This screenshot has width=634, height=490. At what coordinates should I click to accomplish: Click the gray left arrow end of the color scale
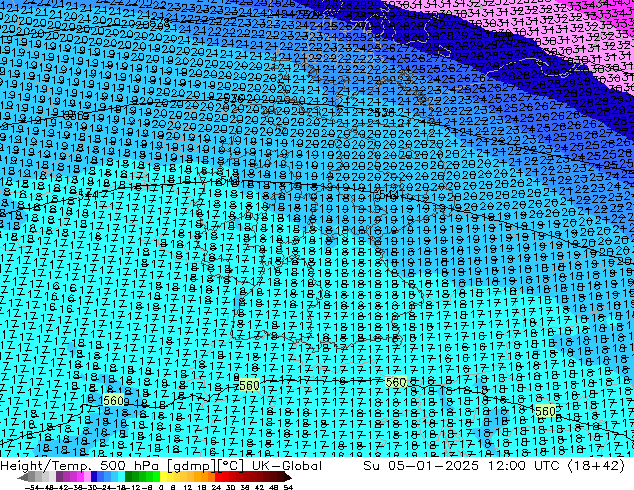[x=23, y=477]
